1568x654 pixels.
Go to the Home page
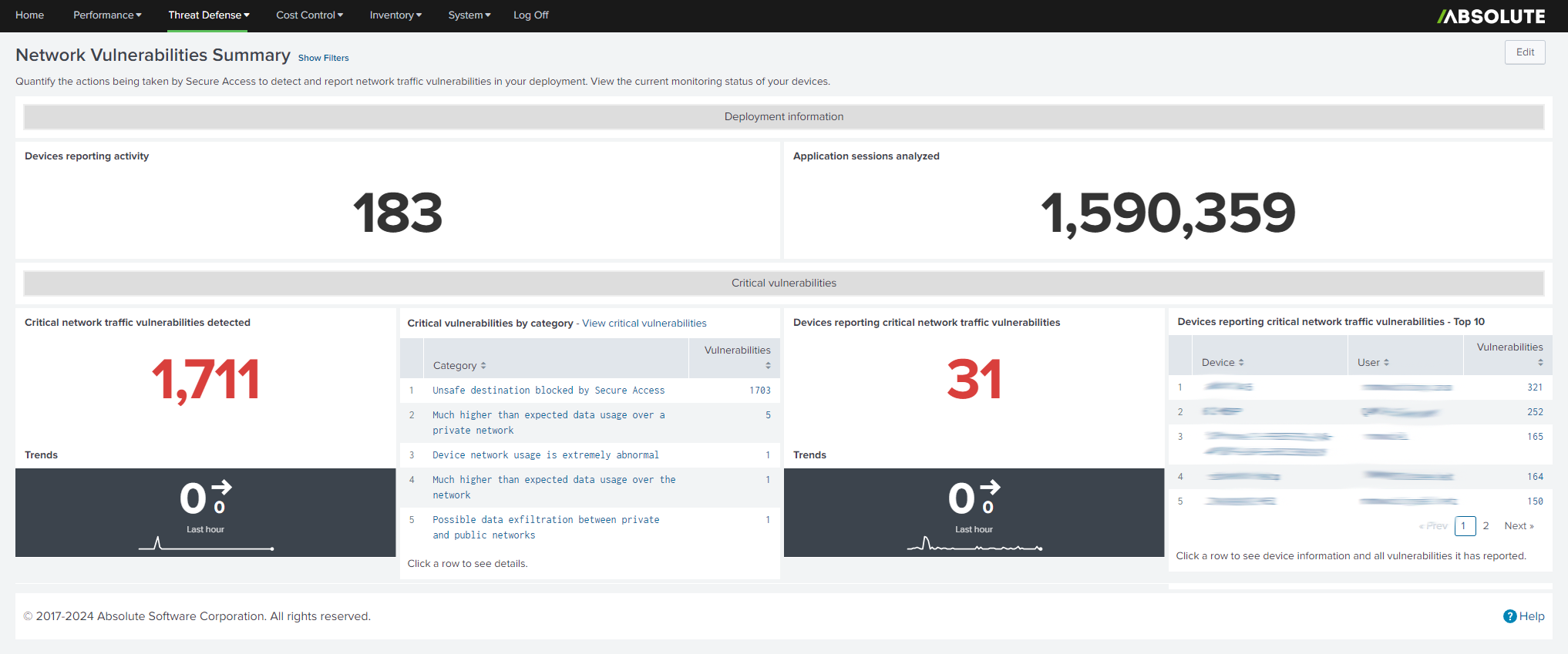point(30,15)
